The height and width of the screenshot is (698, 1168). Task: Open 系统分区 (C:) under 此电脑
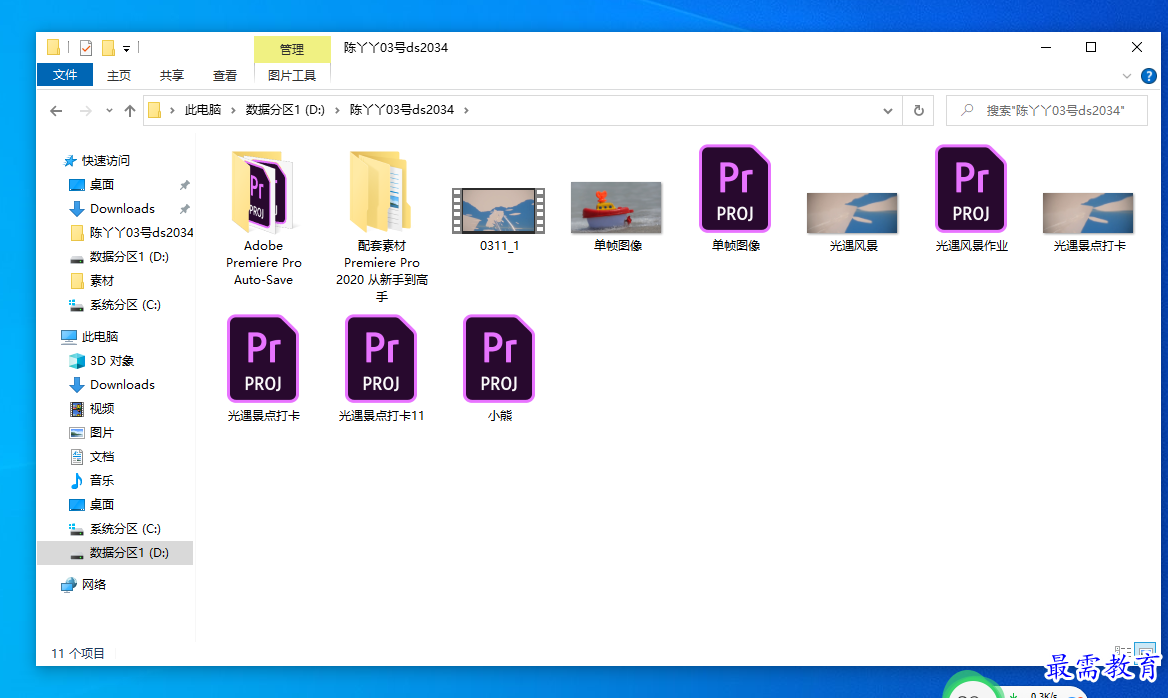pyautogui.click(x=115, y=528)
